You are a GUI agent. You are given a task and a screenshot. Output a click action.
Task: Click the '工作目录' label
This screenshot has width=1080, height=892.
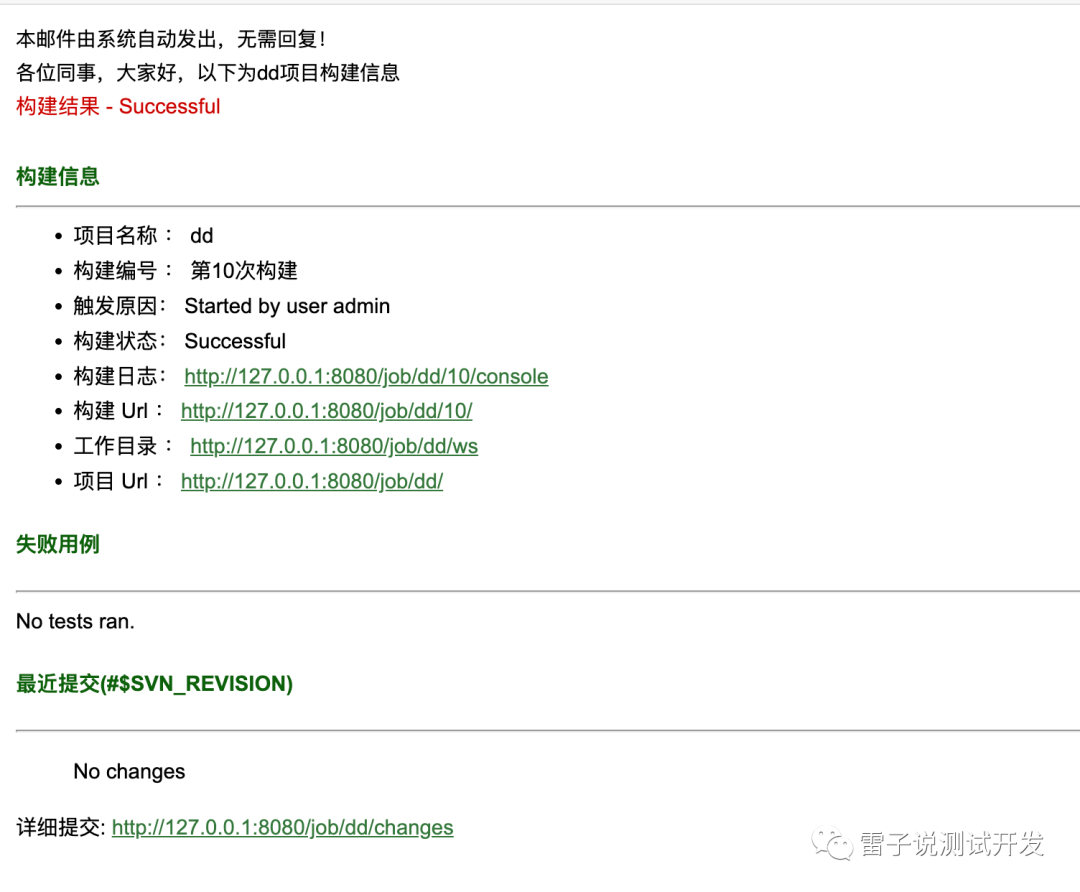(123, 446)
